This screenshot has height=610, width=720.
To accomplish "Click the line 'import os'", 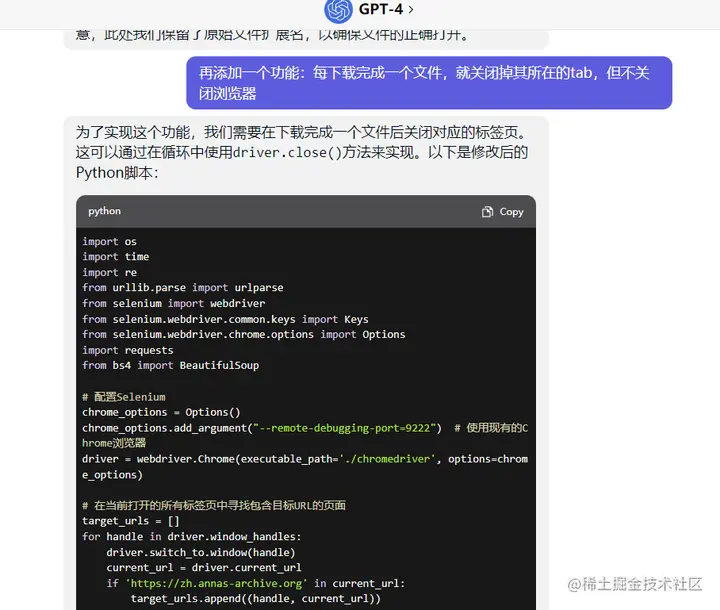I will click(109, 242).
